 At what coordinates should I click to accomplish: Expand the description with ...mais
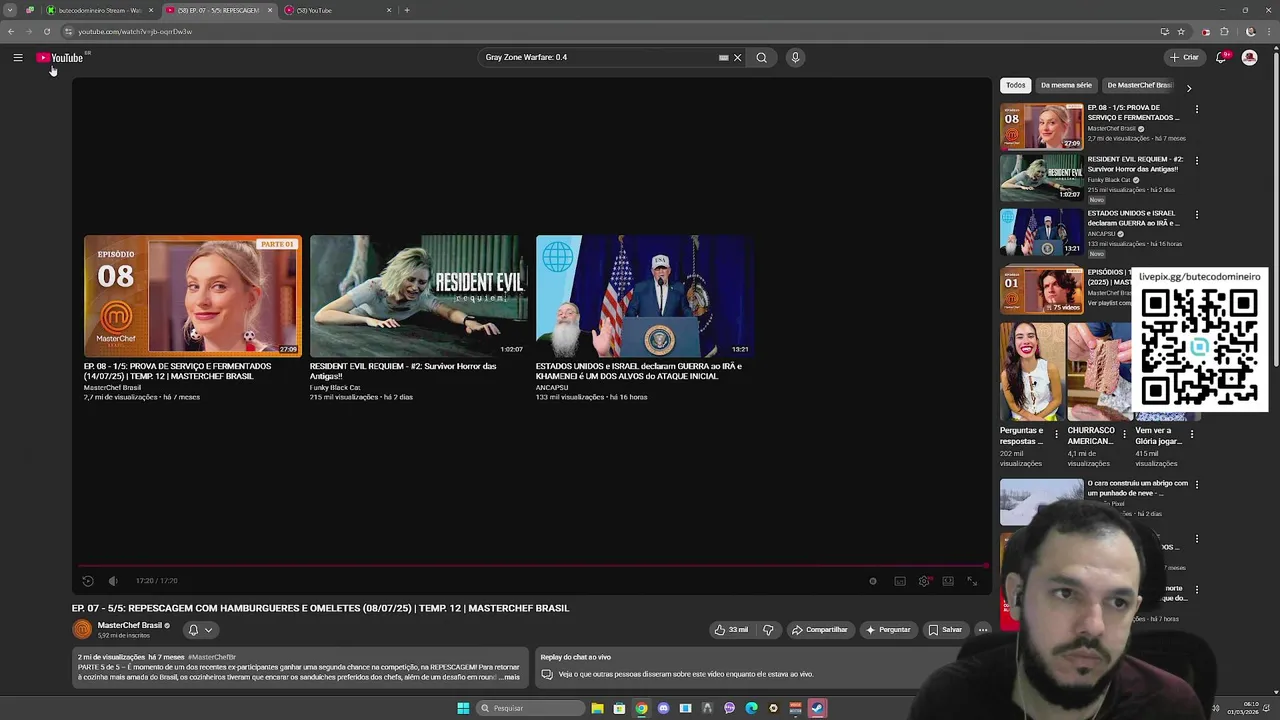(x=510, y=677)
